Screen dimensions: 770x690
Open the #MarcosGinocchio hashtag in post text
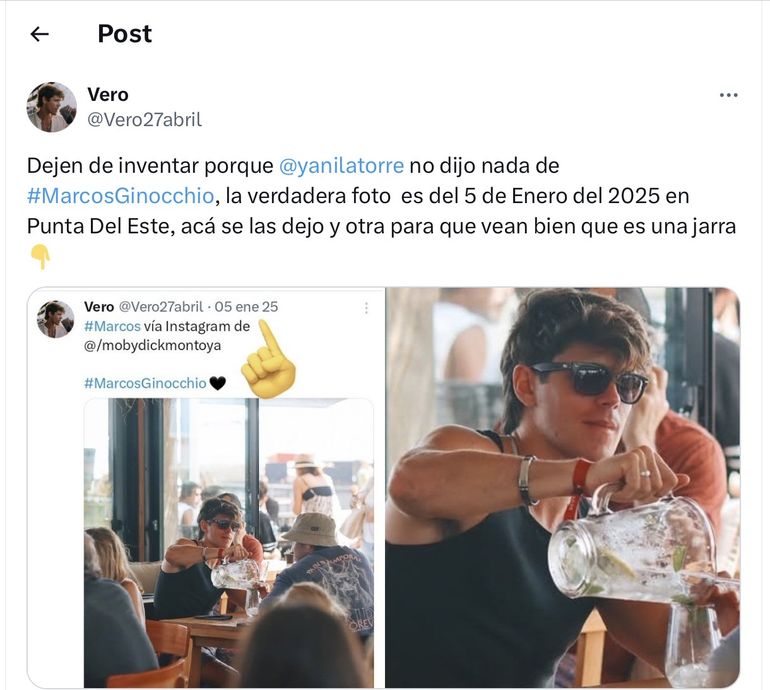132,196
